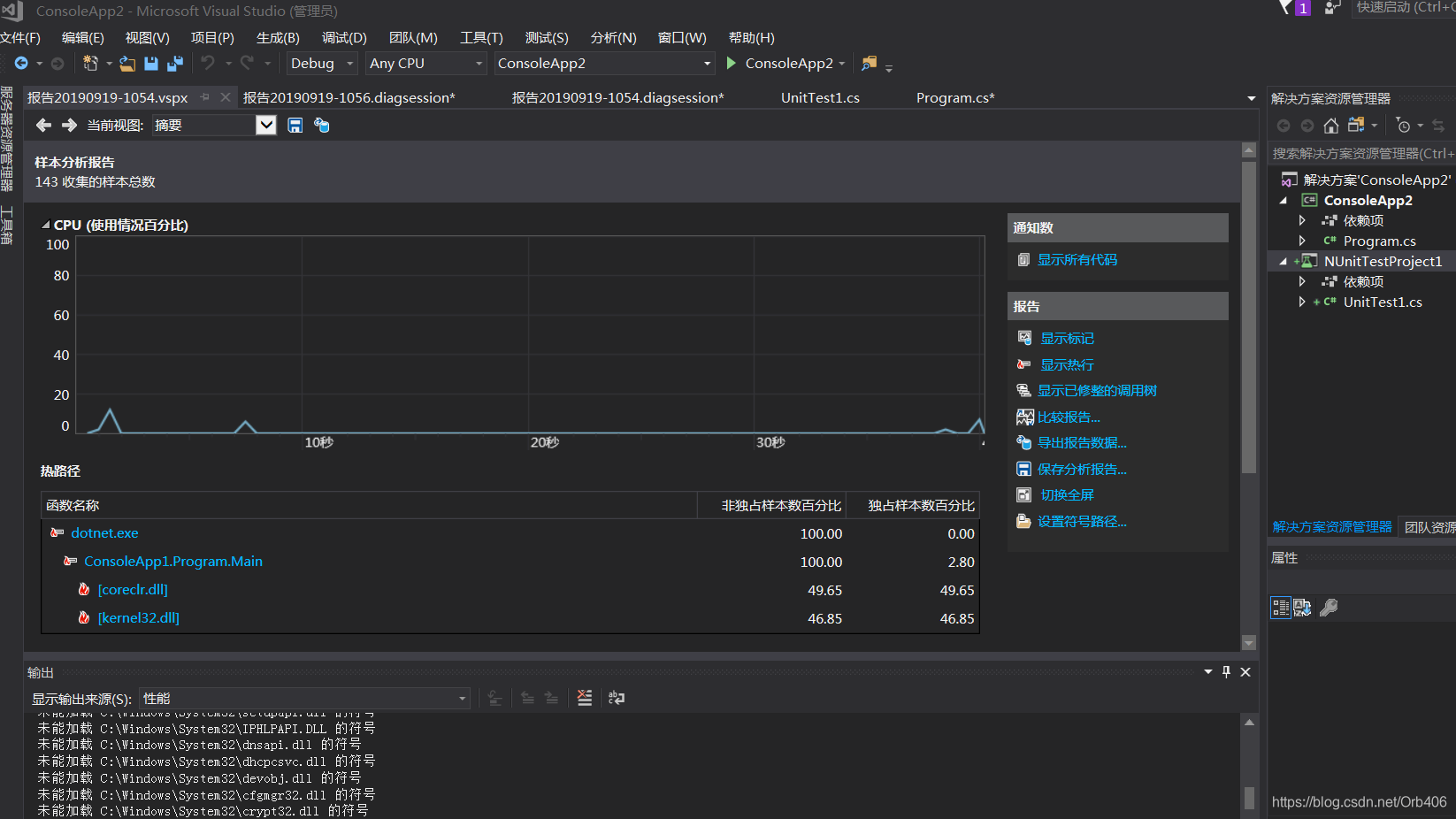Click the 导出报告数据 link
This screenshot has height=819, width=1456.
(x=1082, y=443)
